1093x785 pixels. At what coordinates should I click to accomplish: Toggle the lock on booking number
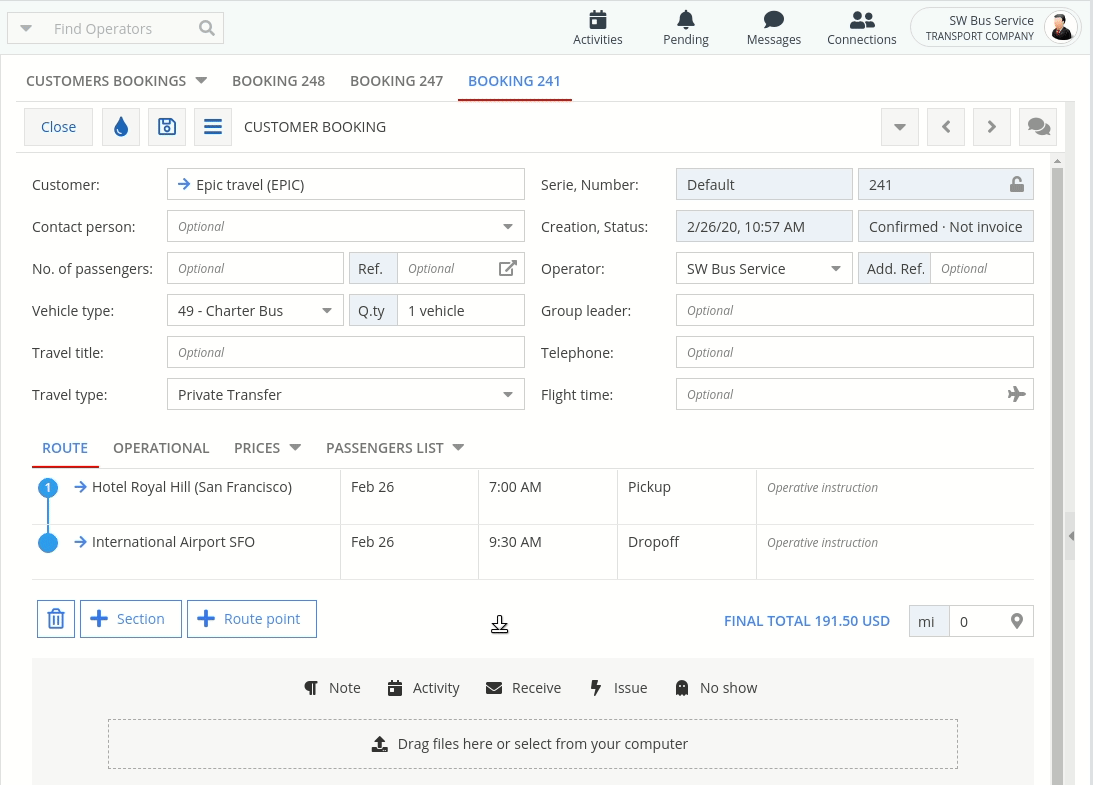[1016, 185]
